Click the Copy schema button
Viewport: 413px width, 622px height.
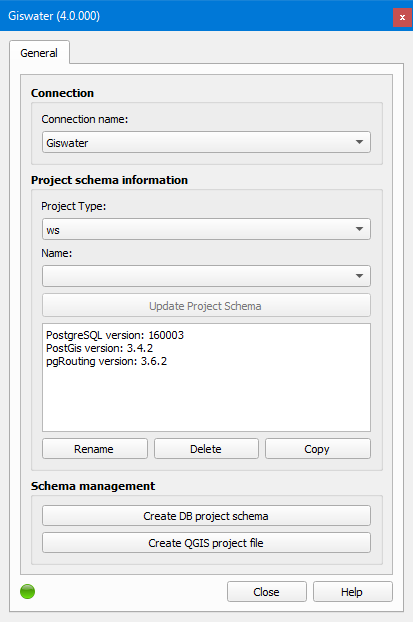point(318,449)
